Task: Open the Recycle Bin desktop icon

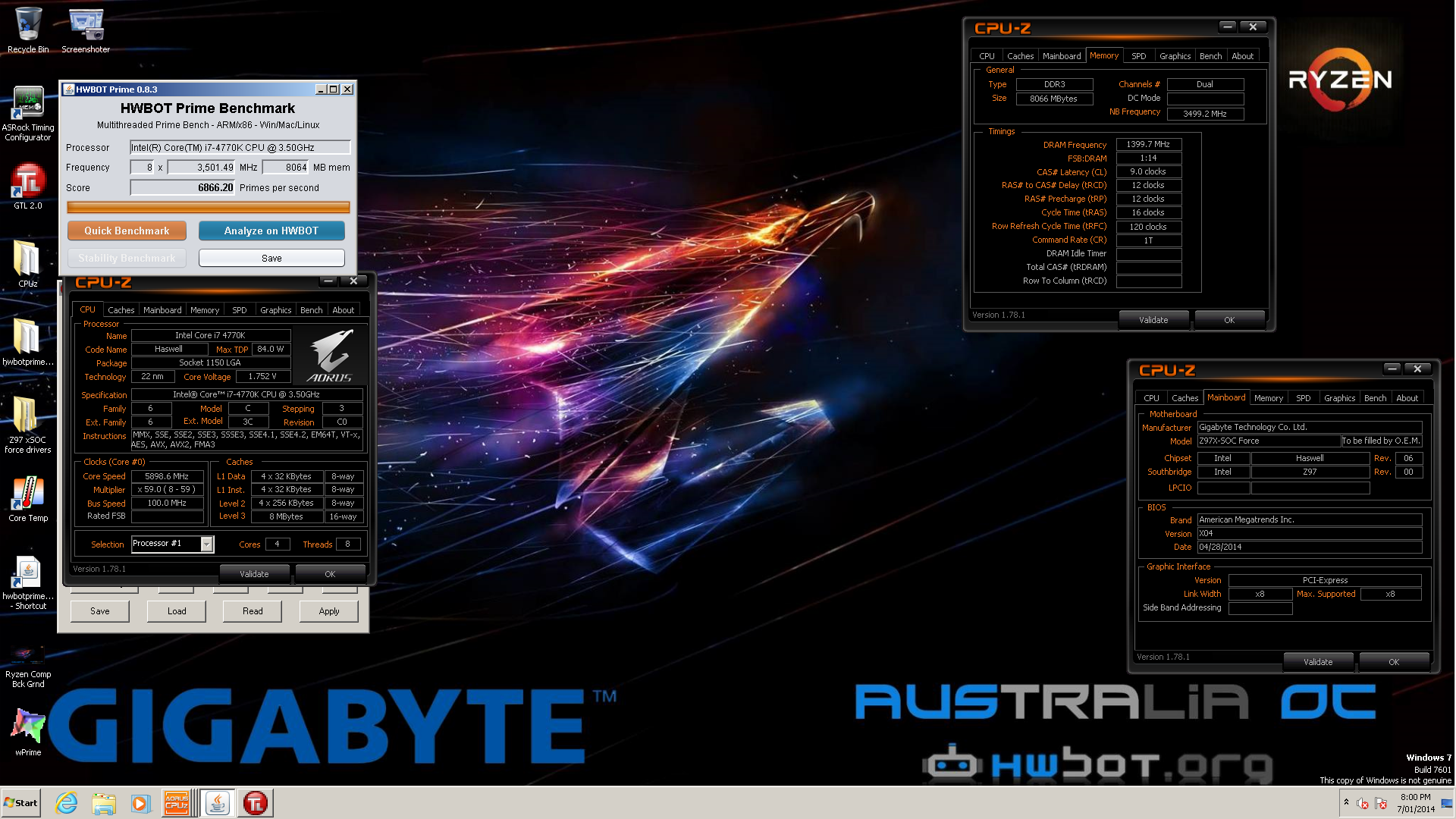Action: point(28,30)
